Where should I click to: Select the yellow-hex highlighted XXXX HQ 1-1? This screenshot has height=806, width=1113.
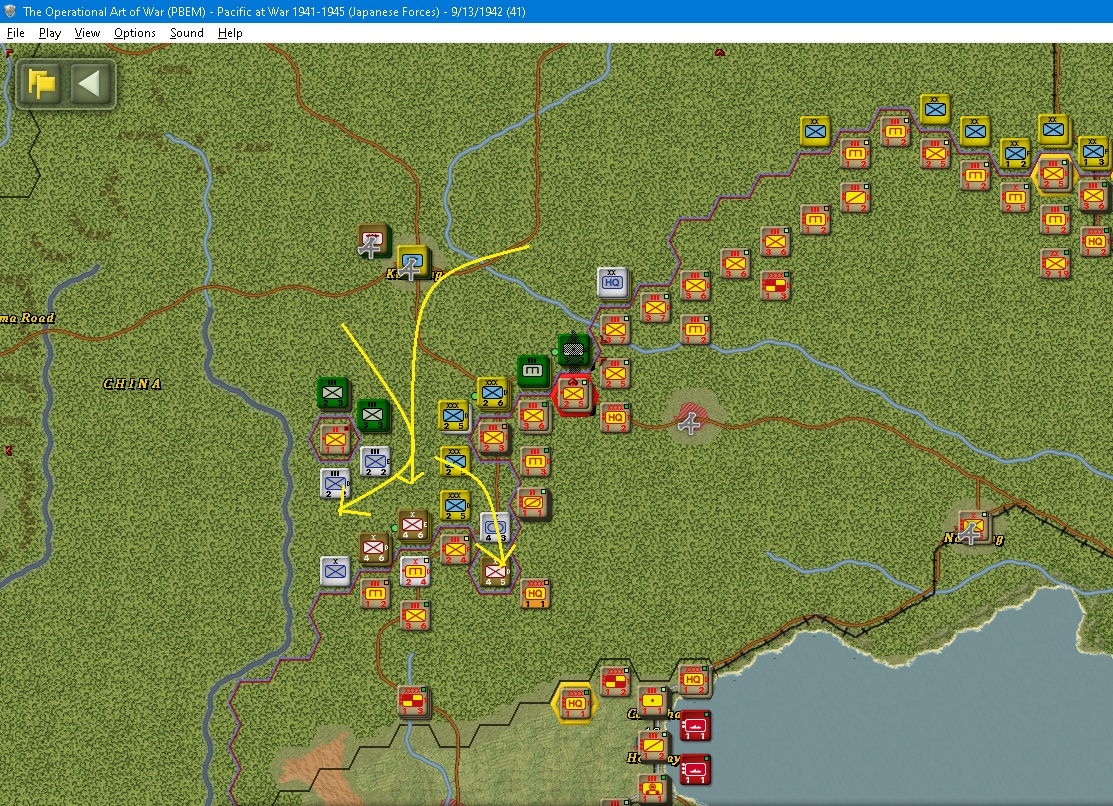coord(574,704)
